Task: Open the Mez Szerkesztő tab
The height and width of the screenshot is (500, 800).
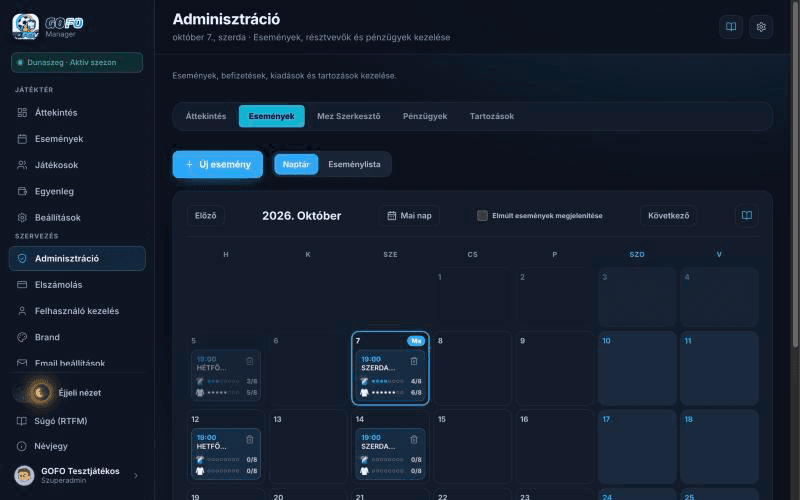Action: tap(348, 116)
